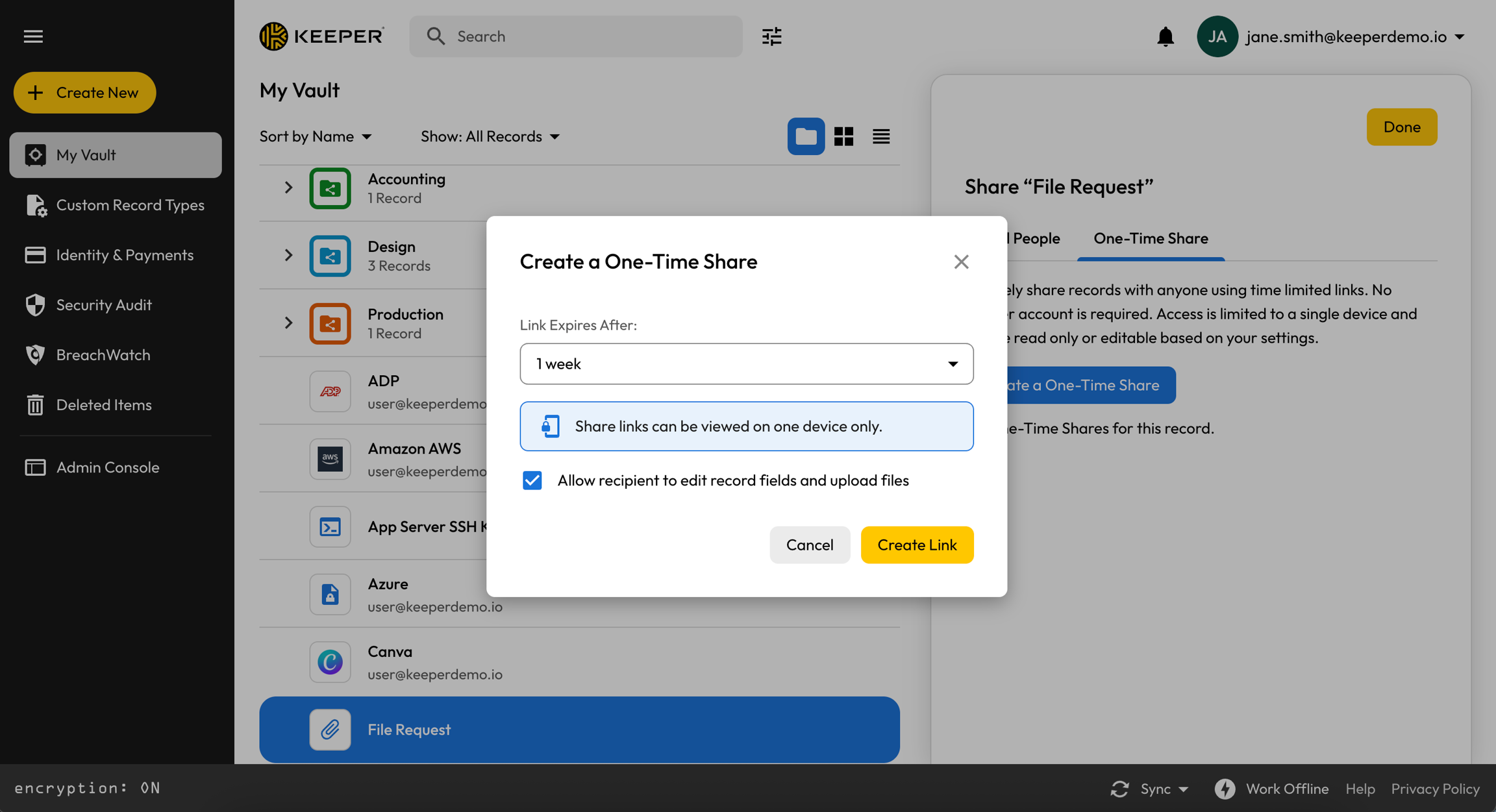Cancel the one-time share dialog
This screenshot has height=812, width=1496.
(809, 545)
